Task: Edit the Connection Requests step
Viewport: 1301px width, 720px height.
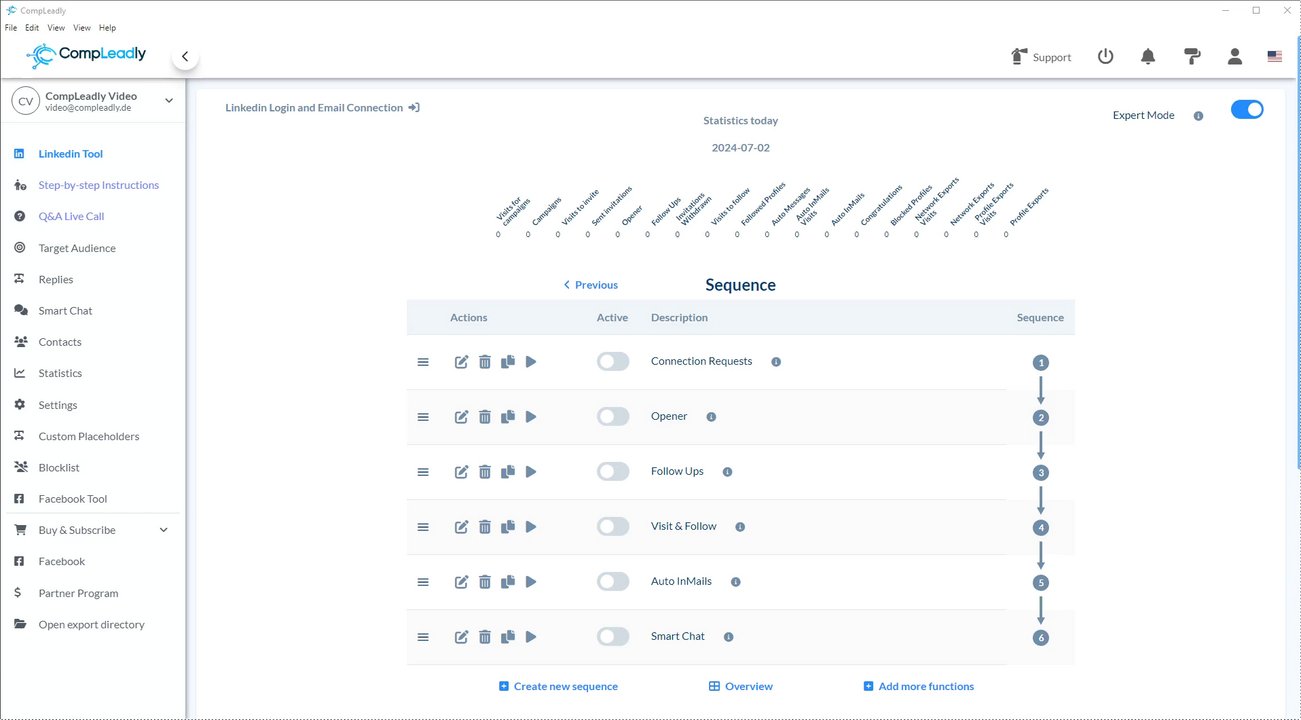Action: 461,362
